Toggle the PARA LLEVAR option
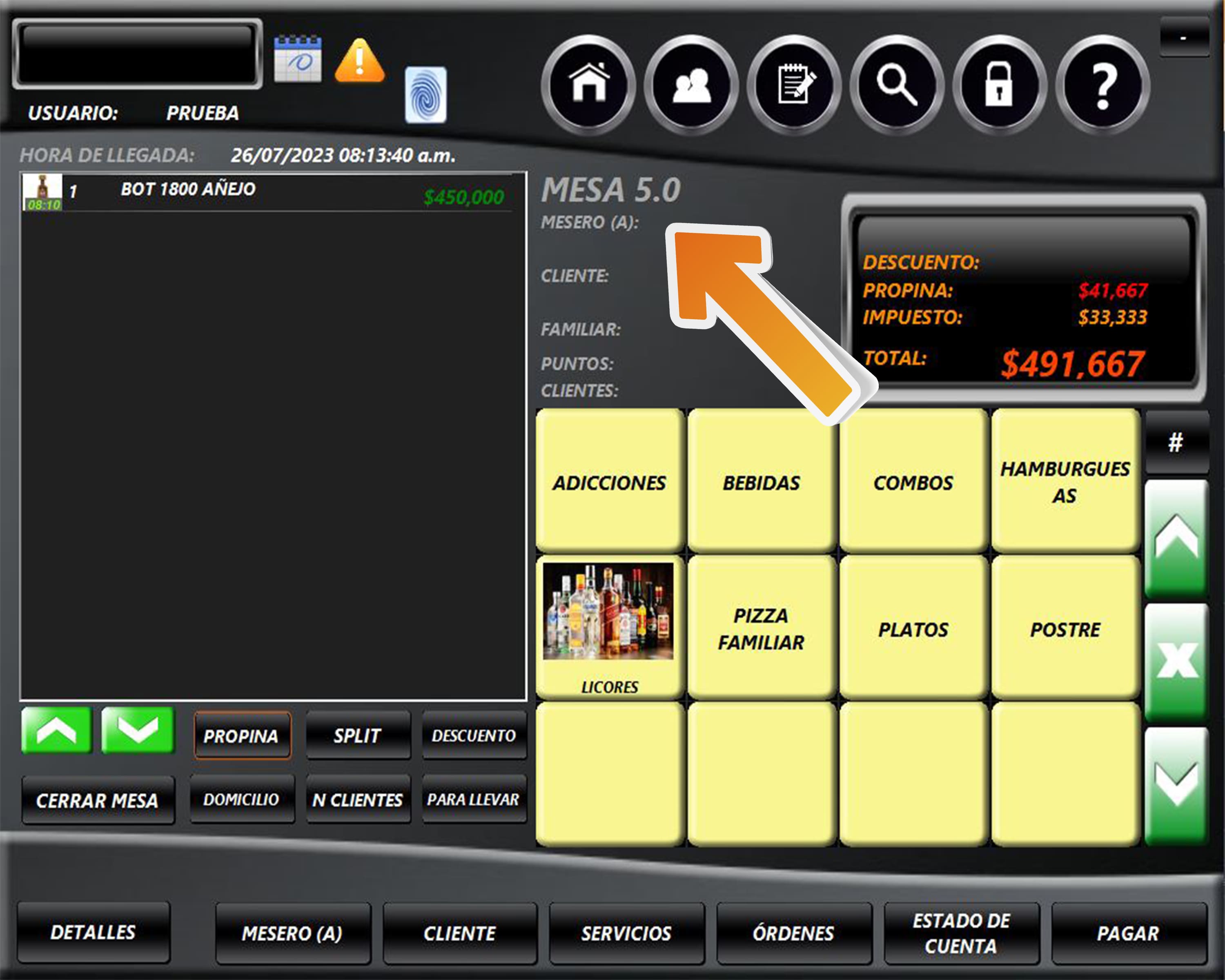The height and width of the screenshot is (980, 1225). (x=473, y=800)
